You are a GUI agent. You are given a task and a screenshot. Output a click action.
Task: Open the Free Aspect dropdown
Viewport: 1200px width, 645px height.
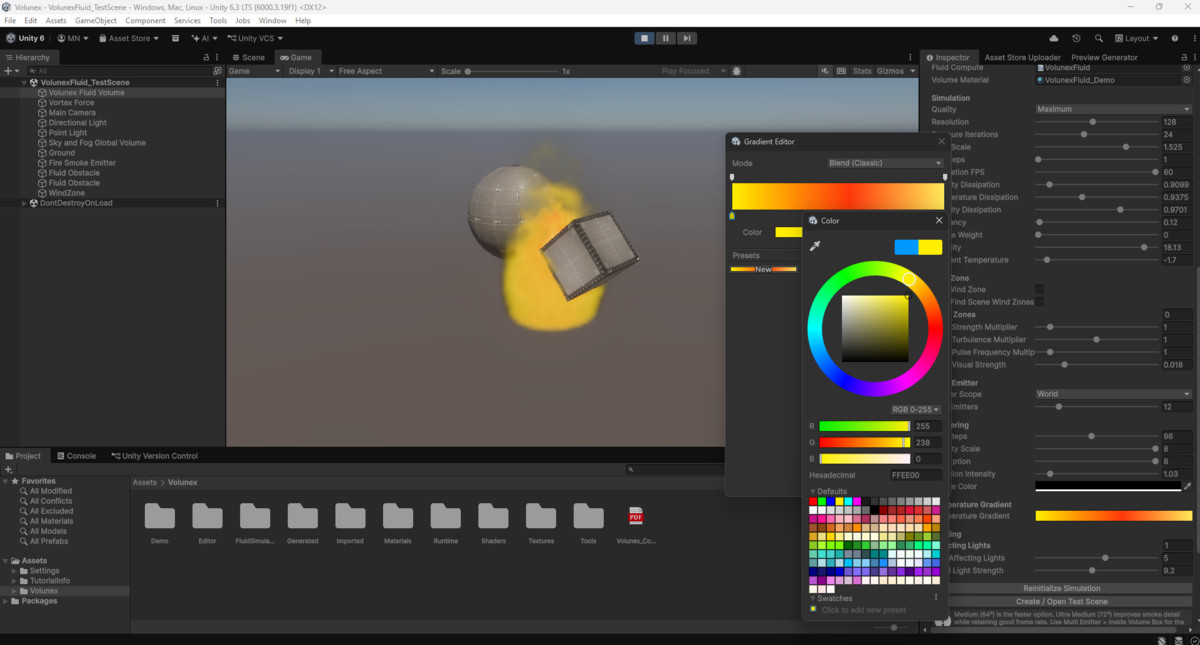pyautogui.click(x=386, y=71)
